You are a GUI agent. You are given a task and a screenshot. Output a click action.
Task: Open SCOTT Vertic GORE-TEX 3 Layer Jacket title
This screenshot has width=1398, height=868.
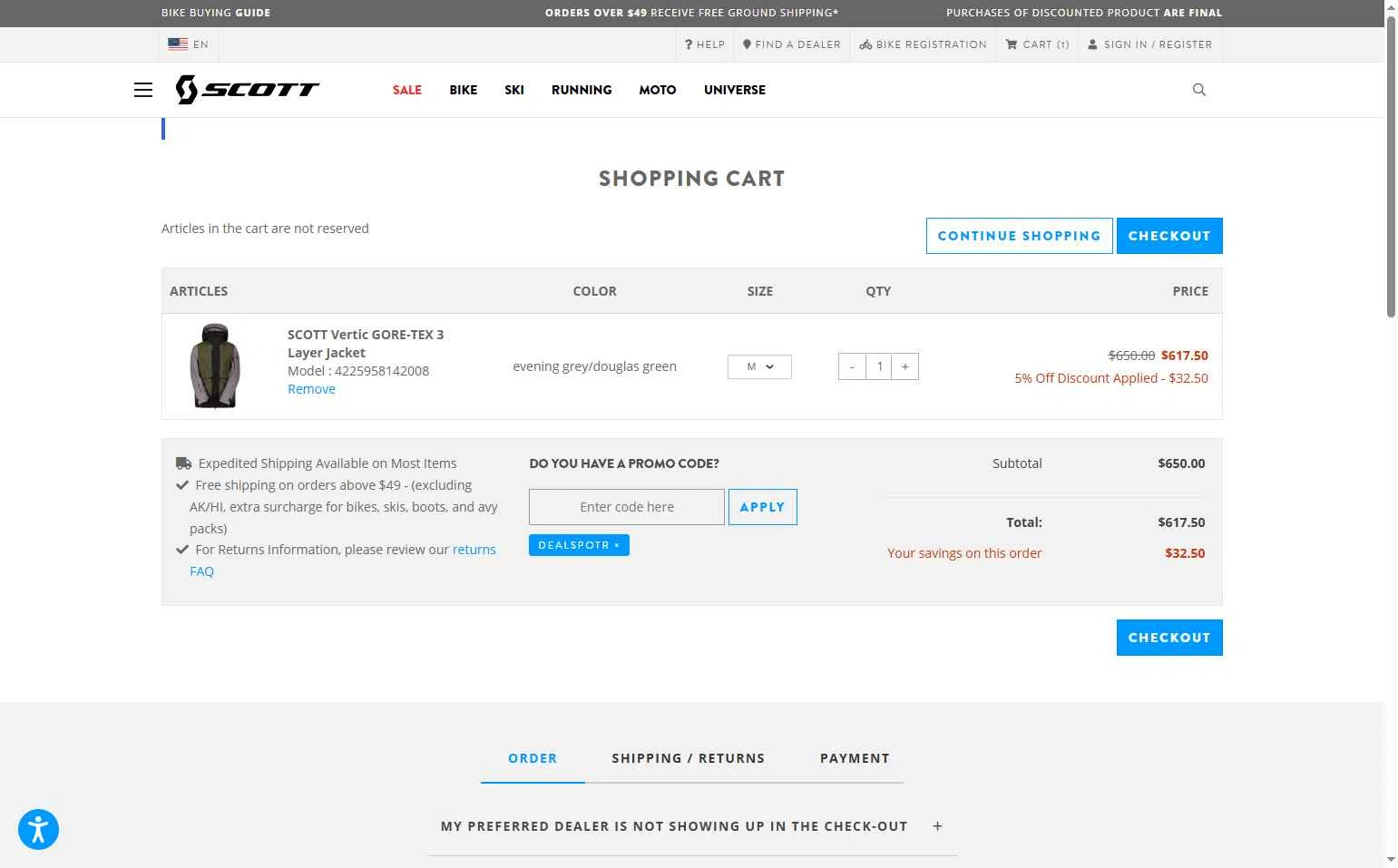point(366,344)
